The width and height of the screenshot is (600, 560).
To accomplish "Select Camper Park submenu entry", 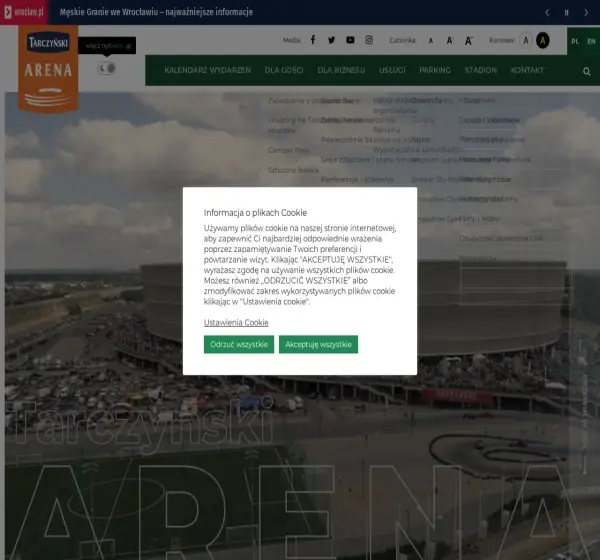I will (289, 150).
